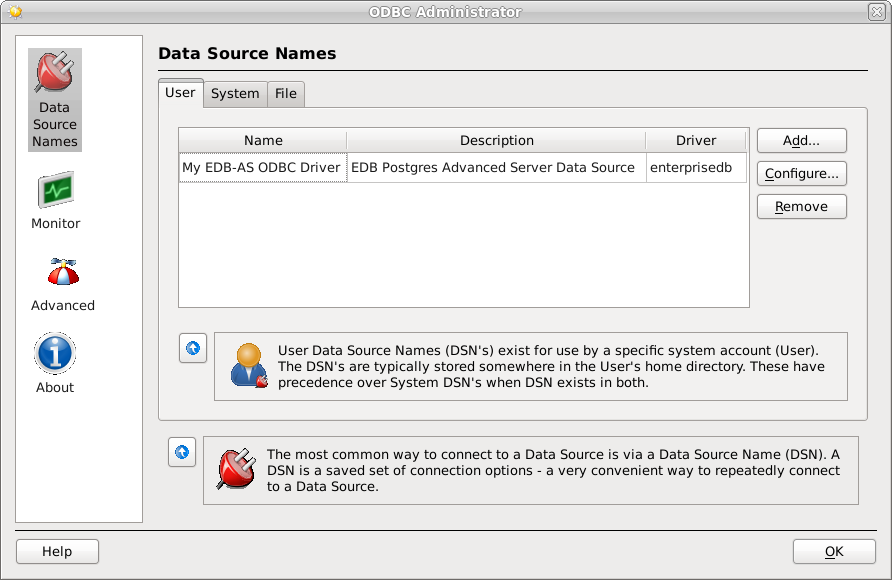
Task: Select "EDB Postgres Advanced Server Data Source" cell
Action: (x=497, y=168)
